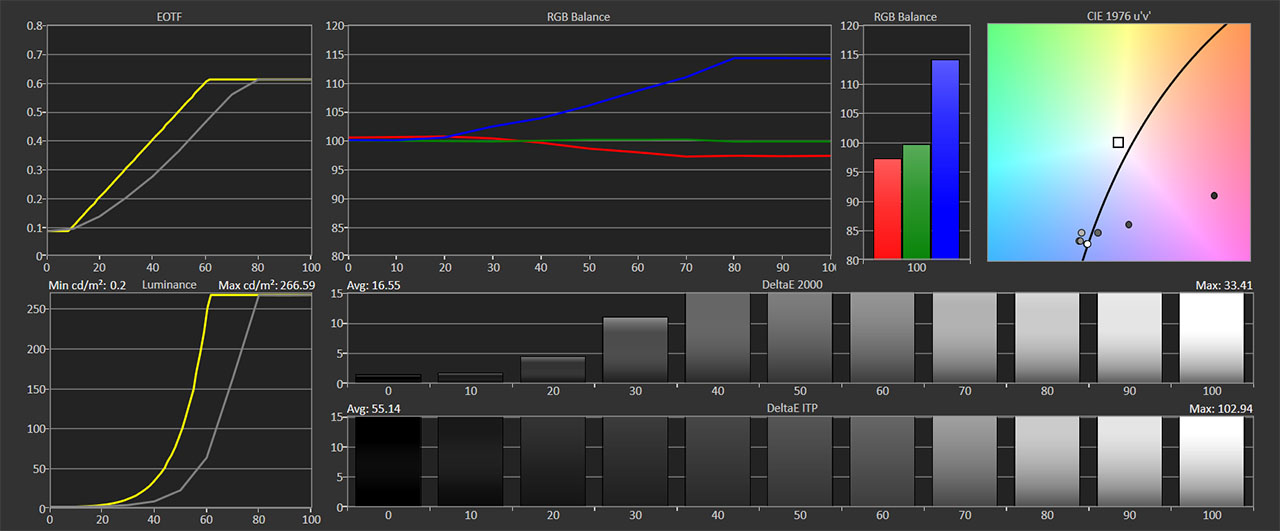Screen dimensions: 1280x531
Task: Click the 50 bar in DeltaE ITP chart
Action: 800,462
